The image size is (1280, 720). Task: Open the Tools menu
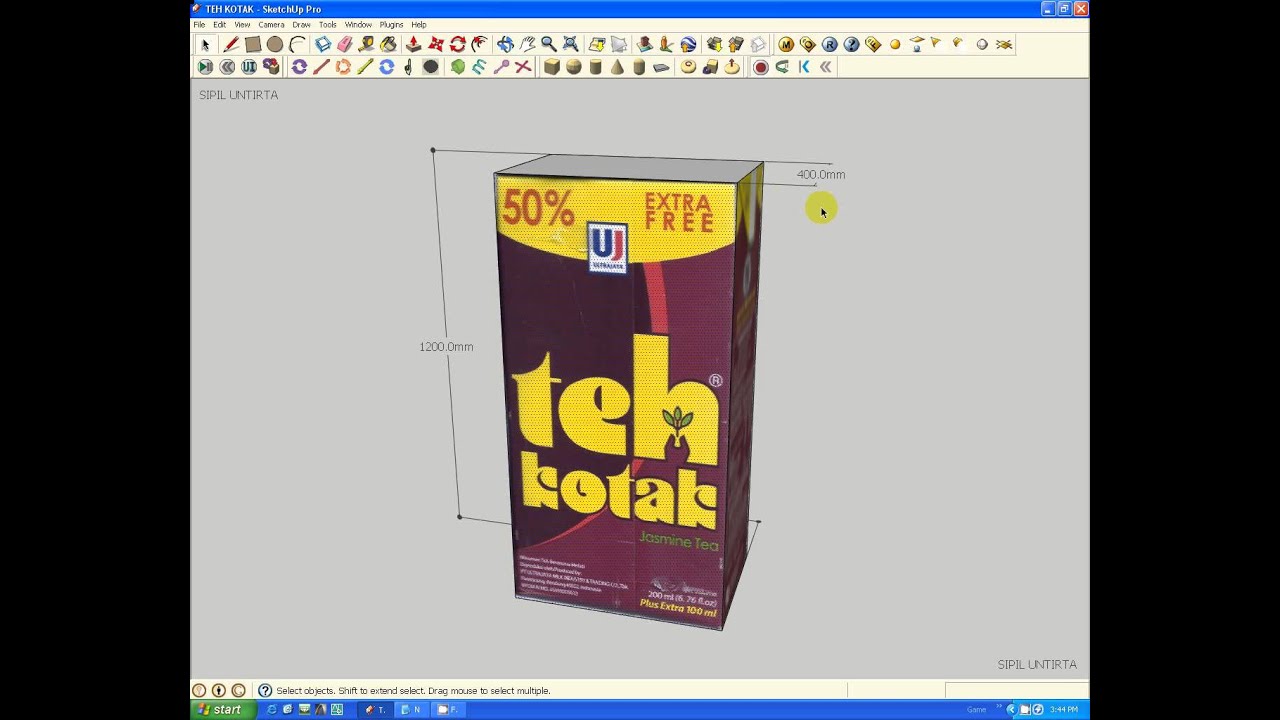tap(328, 24)
